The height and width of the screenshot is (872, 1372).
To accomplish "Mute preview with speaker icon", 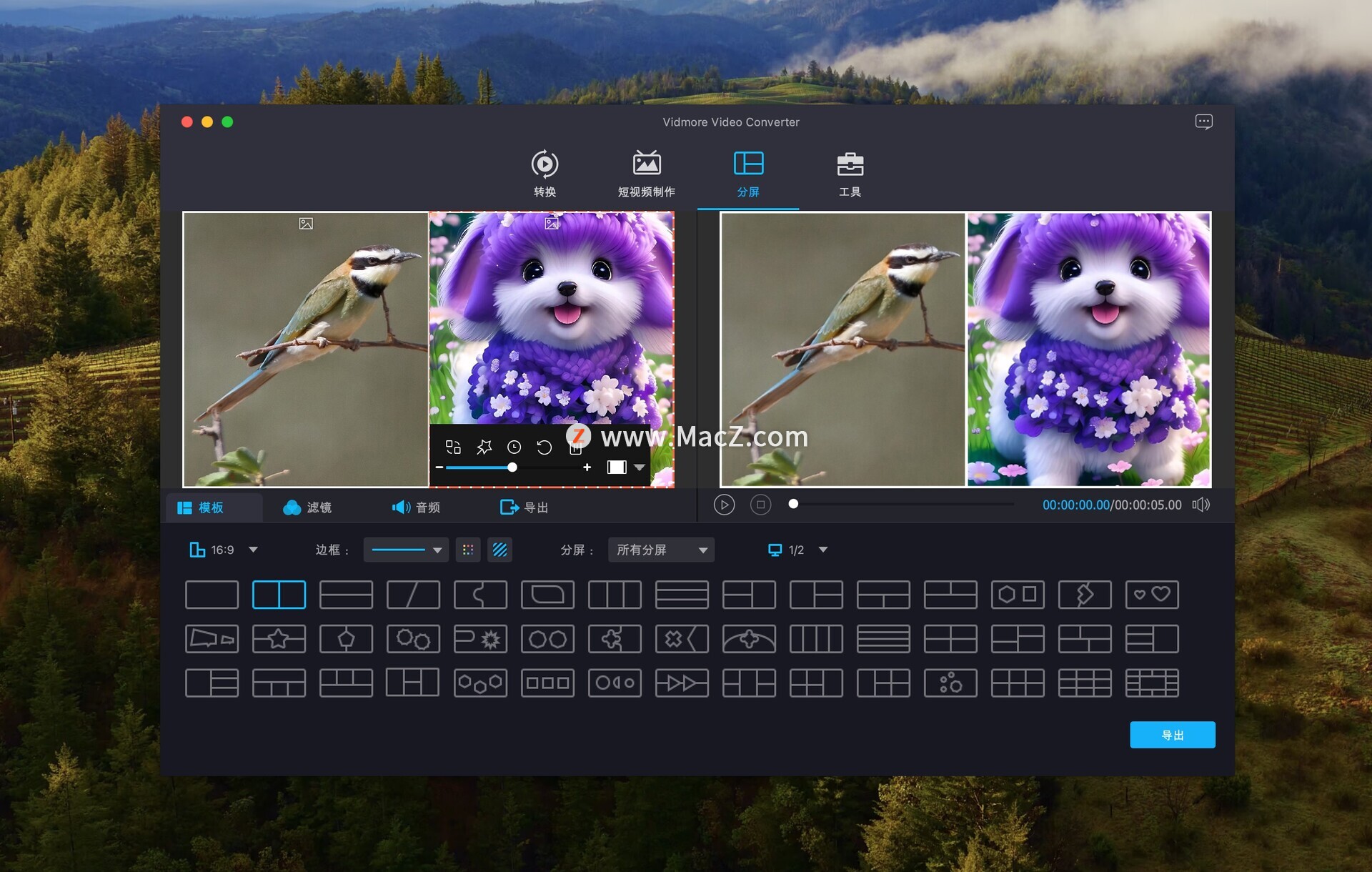I will point(1201,505).
